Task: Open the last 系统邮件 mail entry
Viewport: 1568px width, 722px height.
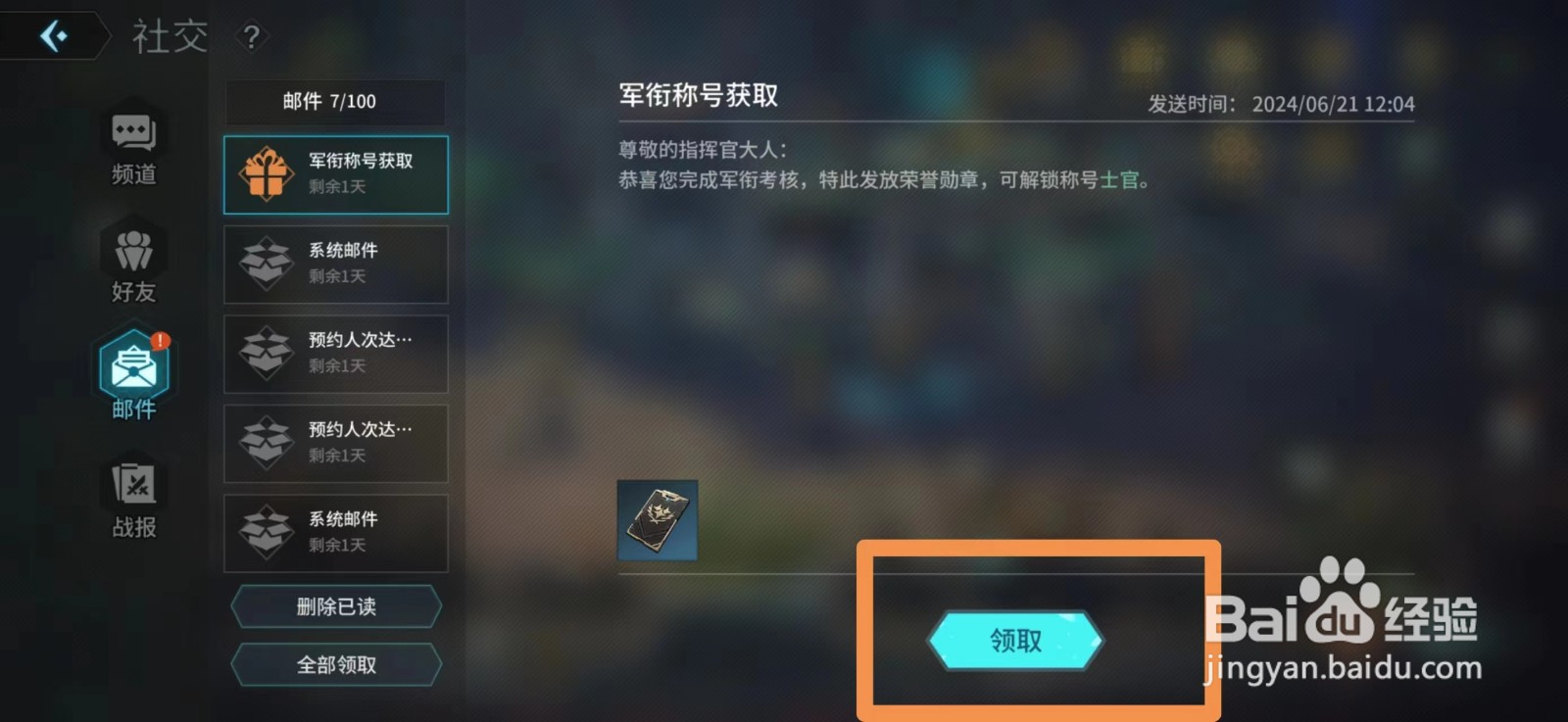Action: point(336,533)
